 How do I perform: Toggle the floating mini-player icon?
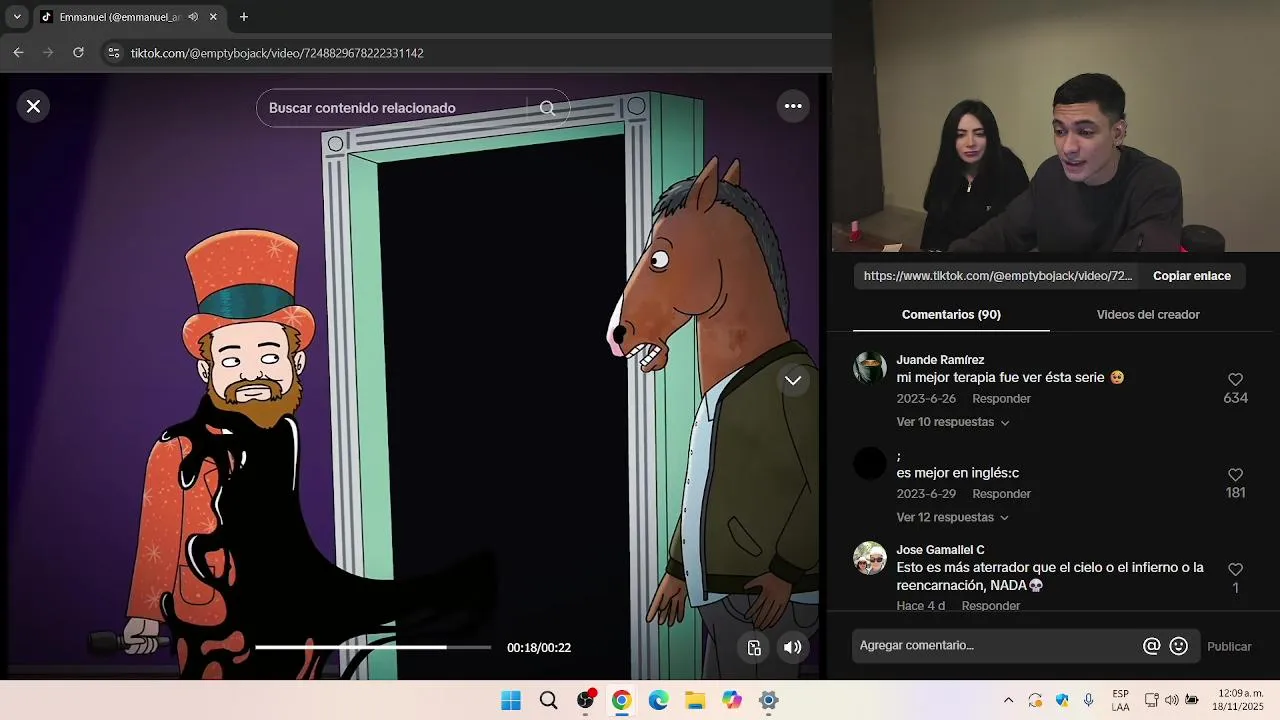click(755, 648)
